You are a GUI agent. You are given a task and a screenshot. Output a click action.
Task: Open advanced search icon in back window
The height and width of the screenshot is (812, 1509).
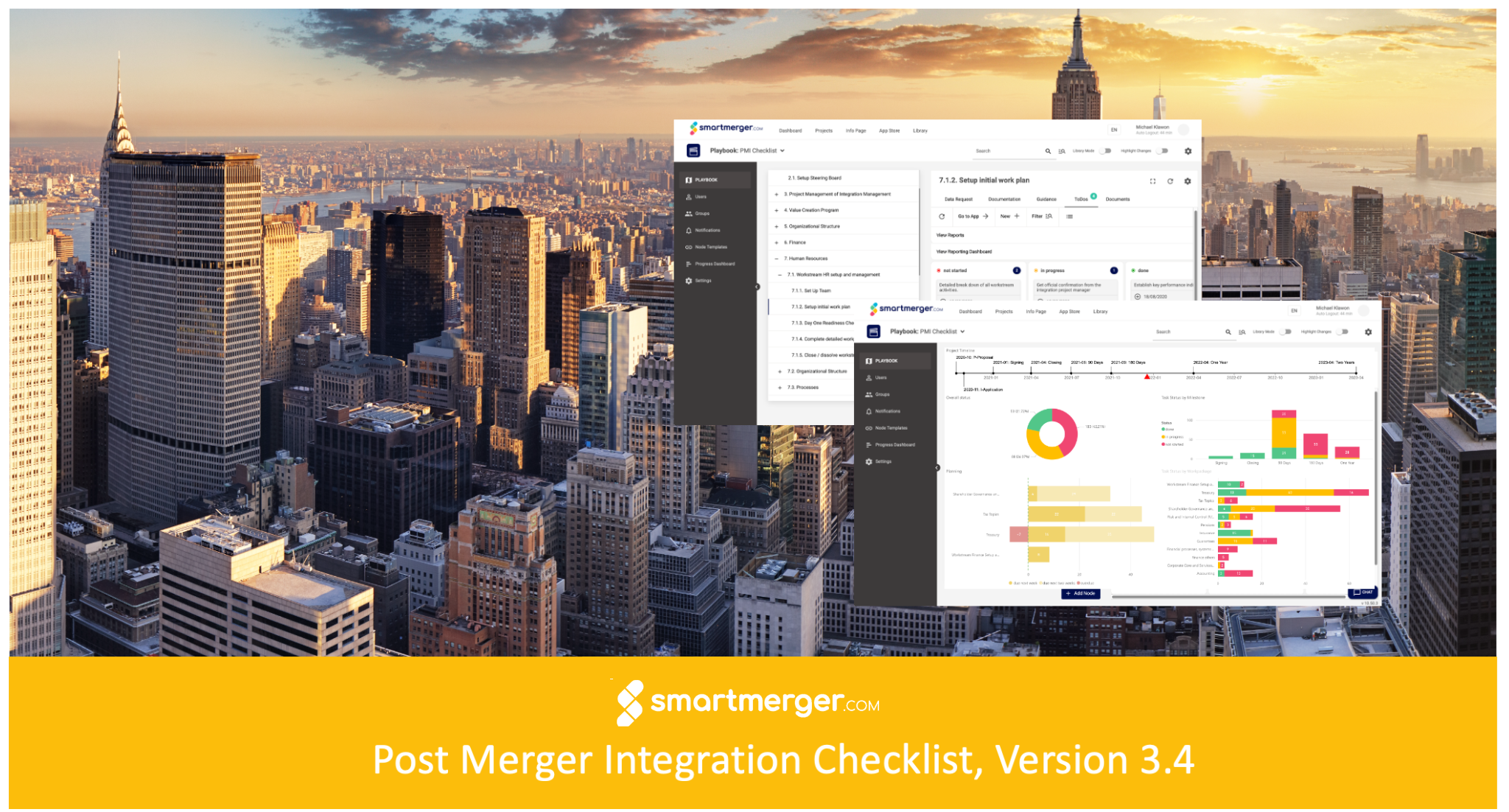point(1062,151)
